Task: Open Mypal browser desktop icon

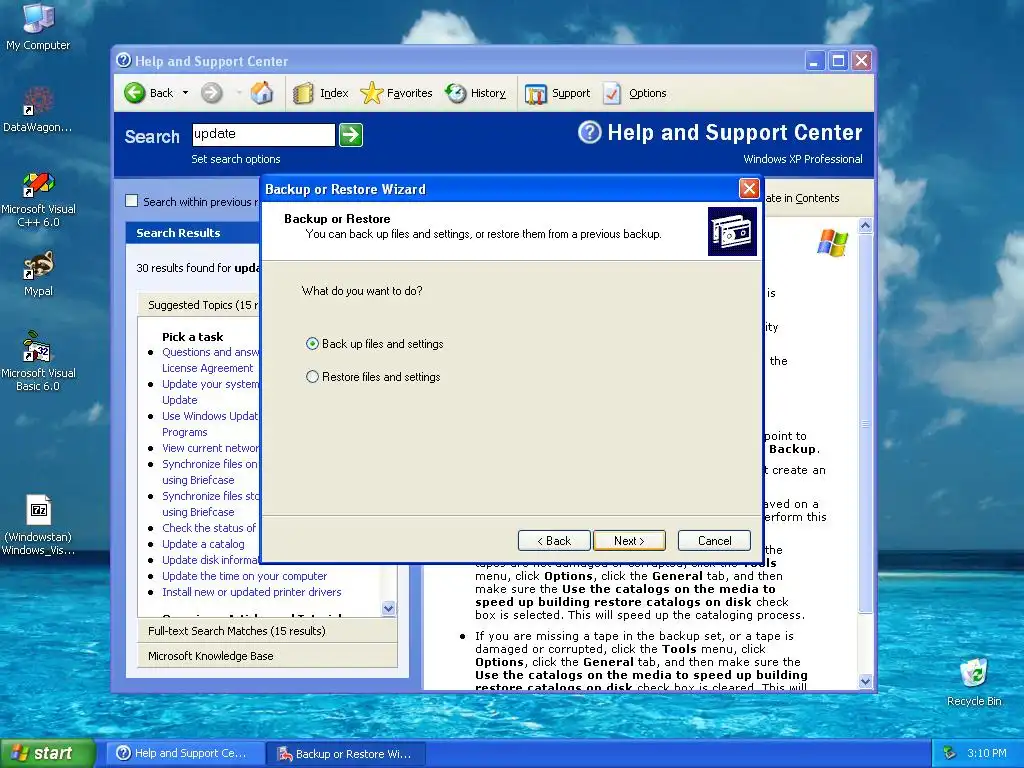Action: click(38, 274)
